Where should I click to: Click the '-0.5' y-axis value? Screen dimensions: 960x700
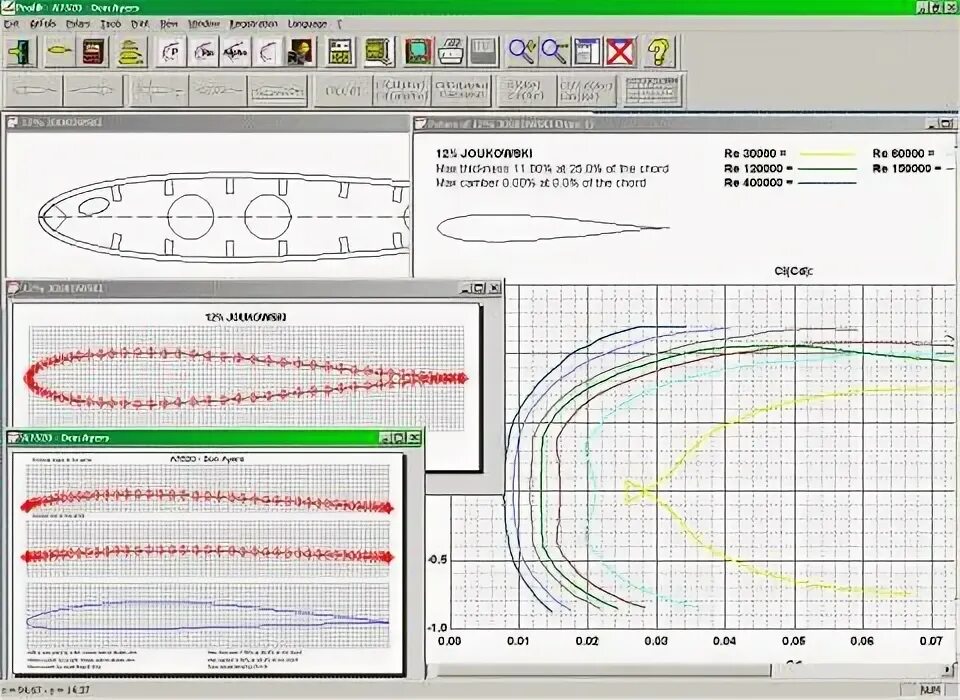click(x=436, y=560)
